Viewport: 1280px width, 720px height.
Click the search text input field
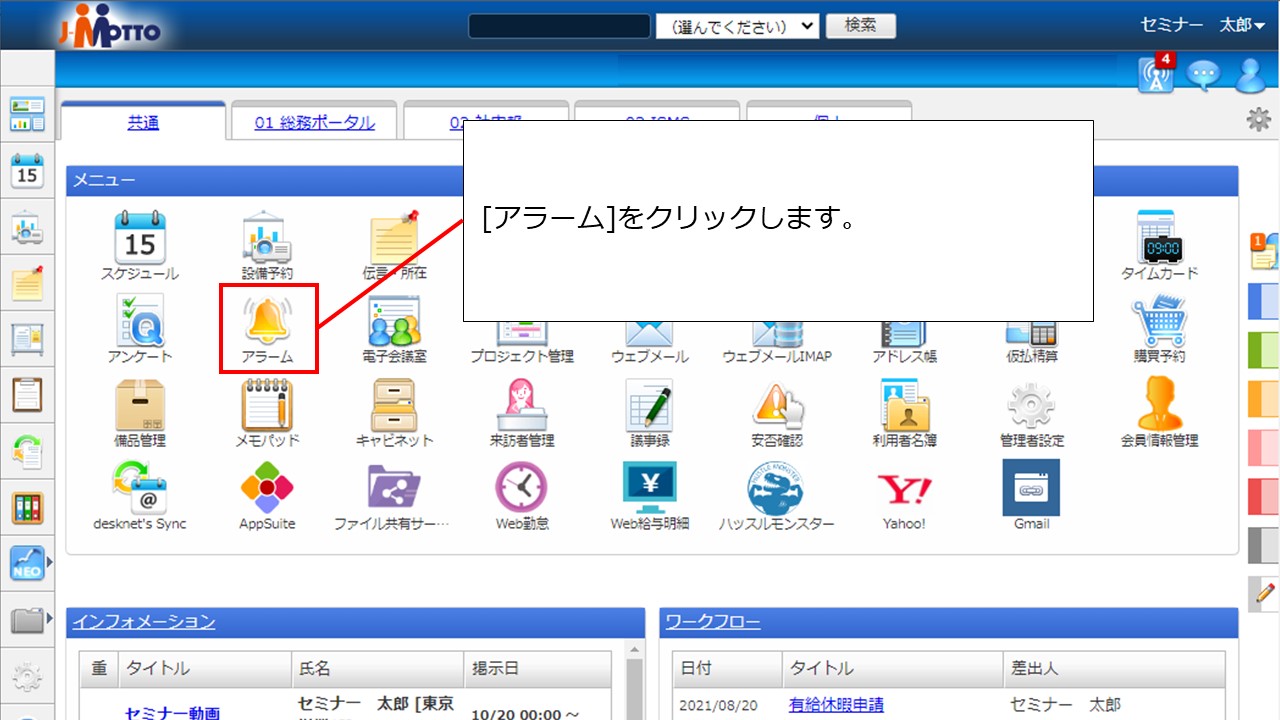pos(559,26)
